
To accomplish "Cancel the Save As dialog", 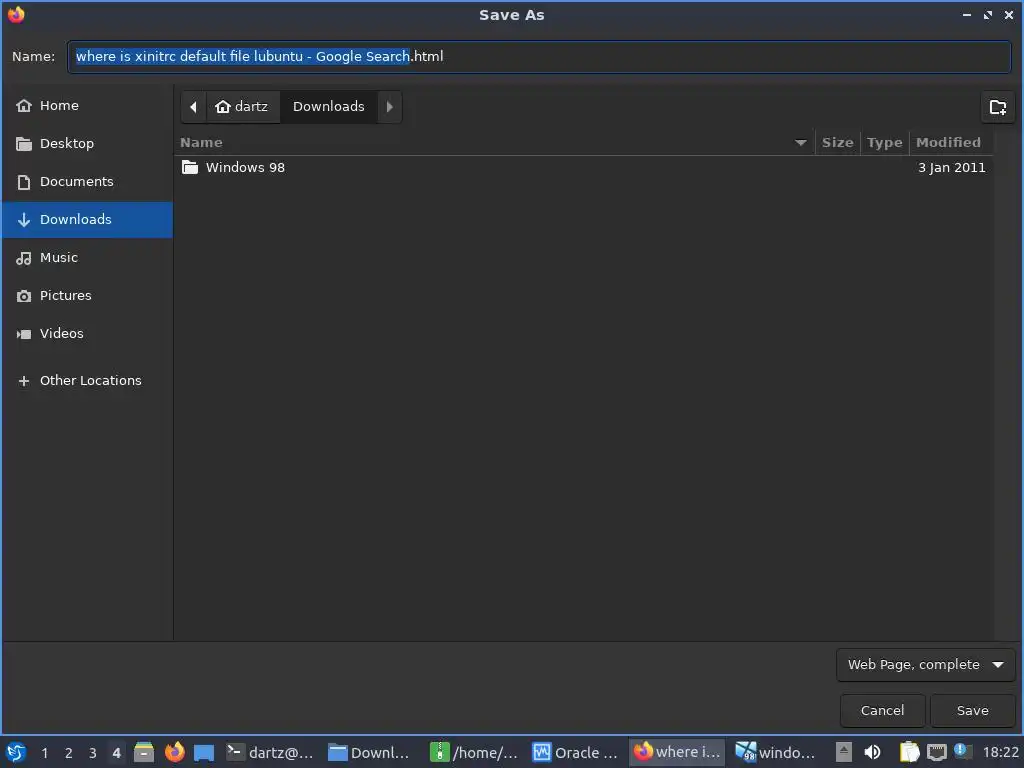I will click(882, 711).
